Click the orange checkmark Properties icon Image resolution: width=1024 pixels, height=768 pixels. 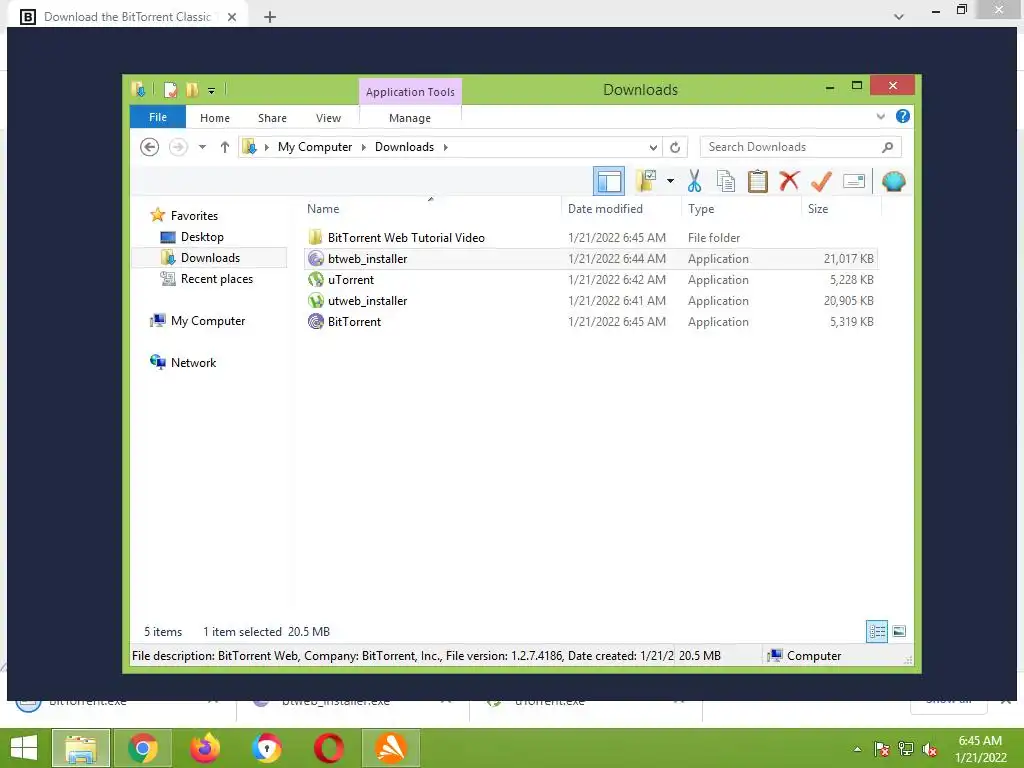pos(822,181)
